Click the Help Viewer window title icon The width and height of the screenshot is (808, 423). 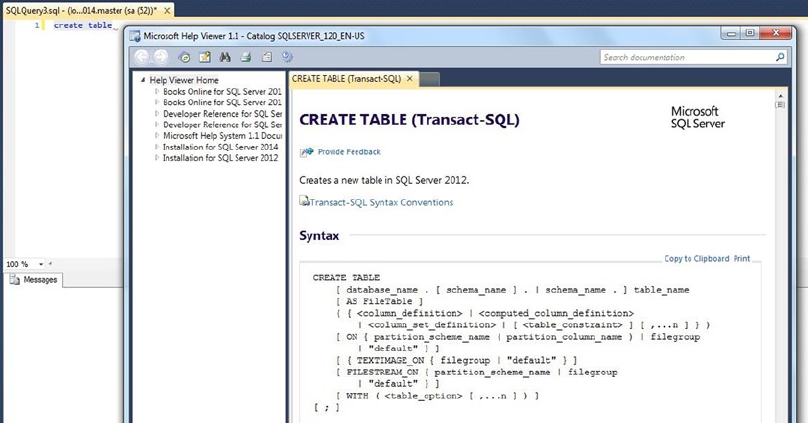pyautogui.click(x=135, y=36)
